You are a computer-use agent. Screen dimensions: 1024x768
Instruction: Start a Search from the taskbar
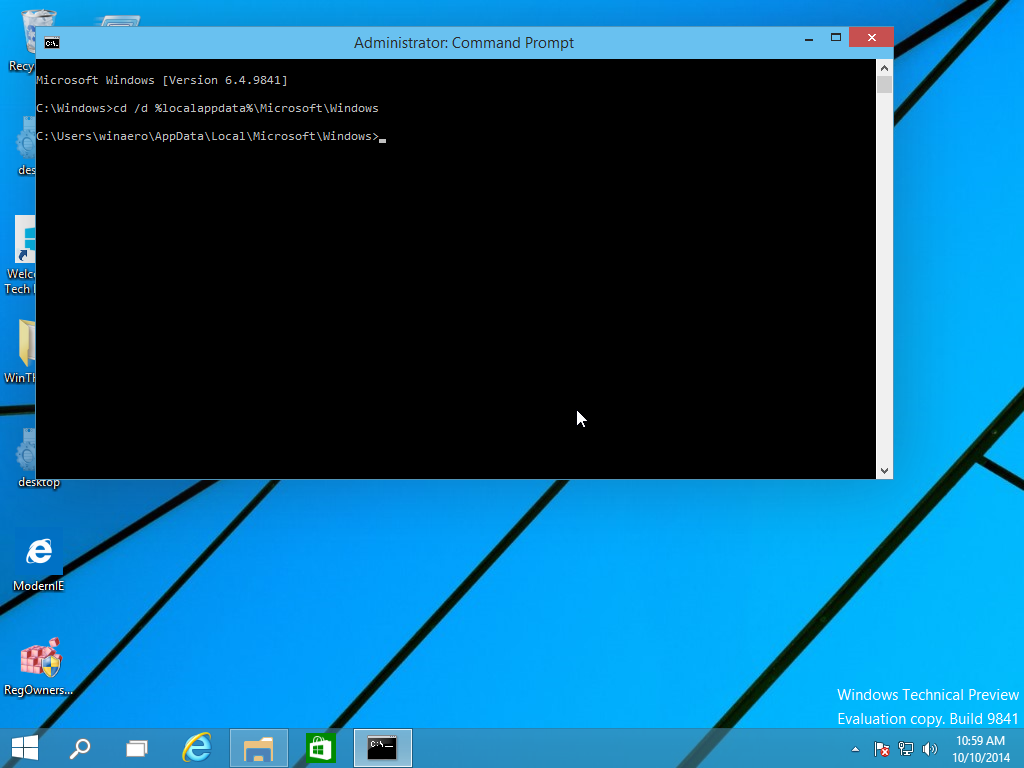(x=80, y=747)
